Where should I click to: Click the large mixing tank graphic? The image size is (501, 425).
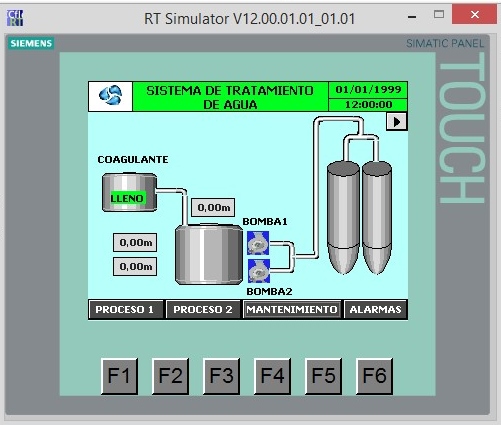click(209, 255)
